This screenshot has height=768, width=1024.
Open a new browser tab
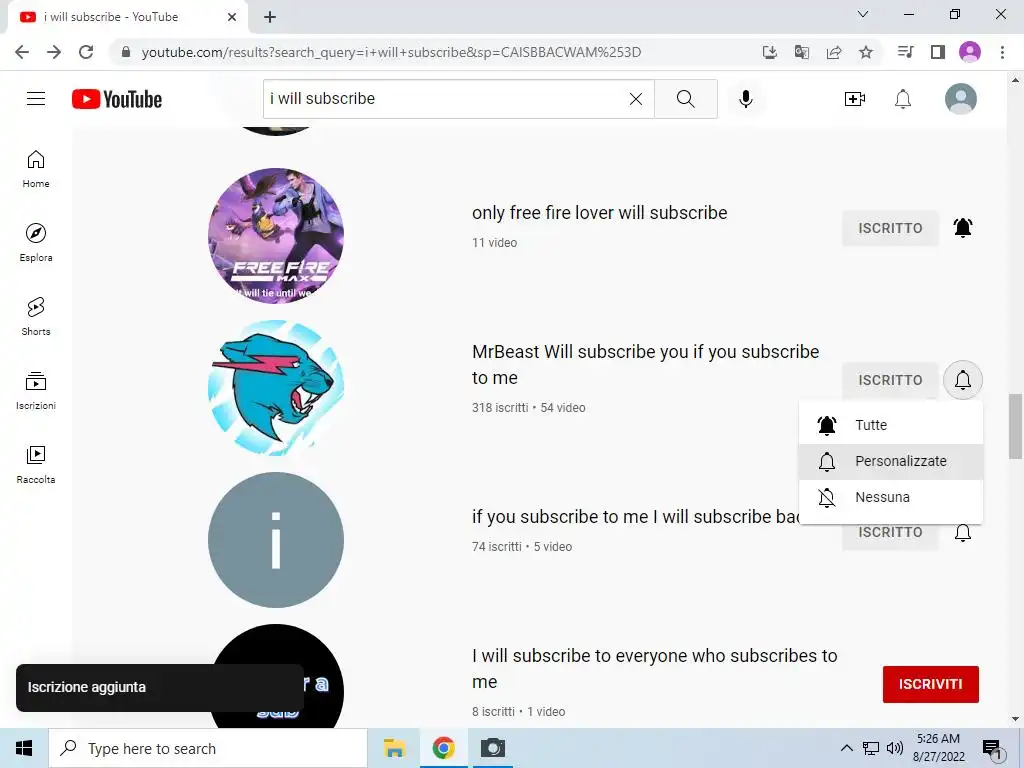(x=270, y=17)
